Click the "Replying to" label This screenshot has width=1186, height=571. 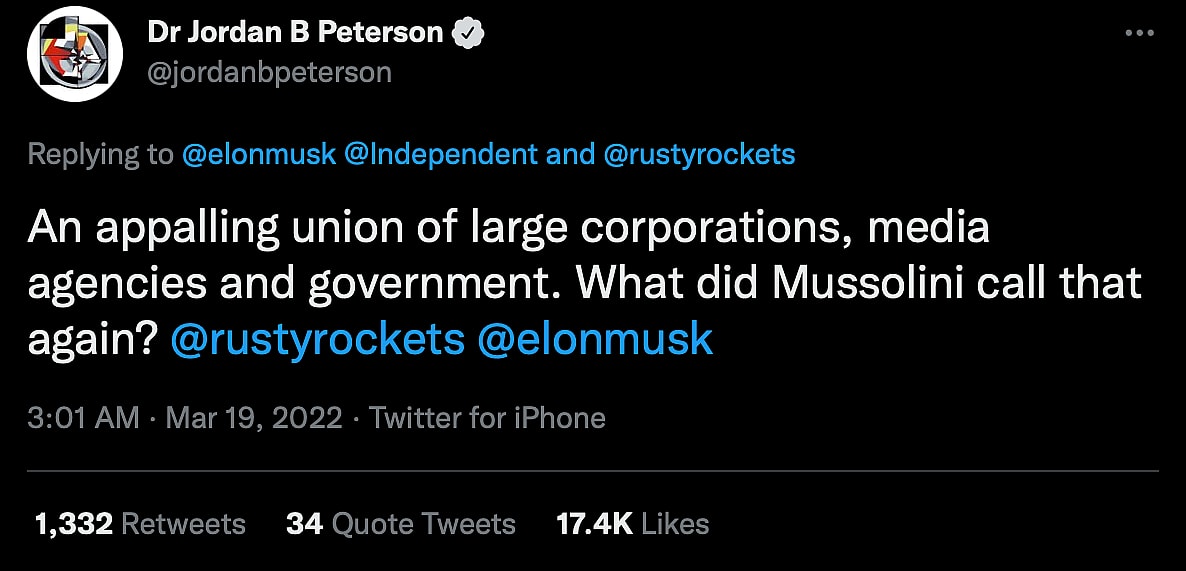[101, 154]
